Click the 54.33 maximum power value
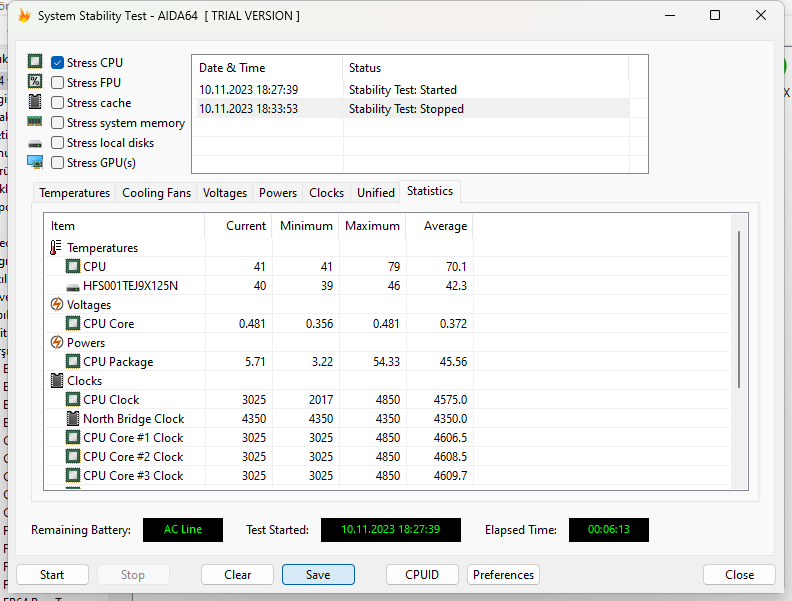This screenshot has width=792, height=601. tap(386, 362)
